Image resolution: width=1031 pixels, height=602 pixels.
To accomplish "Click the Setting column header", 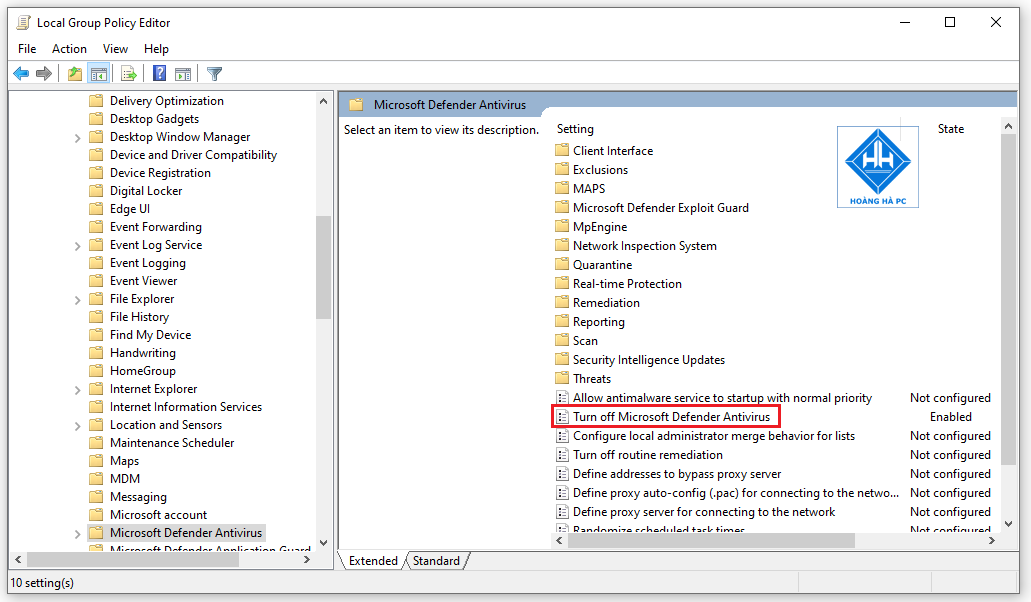I will click(x=575, y=129).
